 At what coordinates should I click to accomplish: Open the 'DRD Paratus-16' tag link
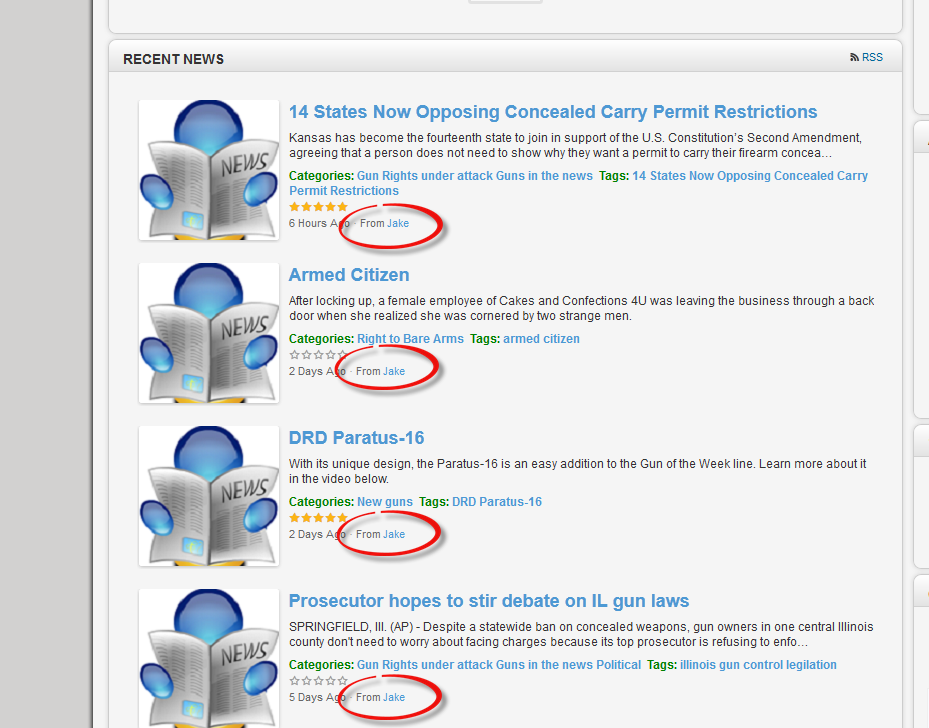coord(496,502)
